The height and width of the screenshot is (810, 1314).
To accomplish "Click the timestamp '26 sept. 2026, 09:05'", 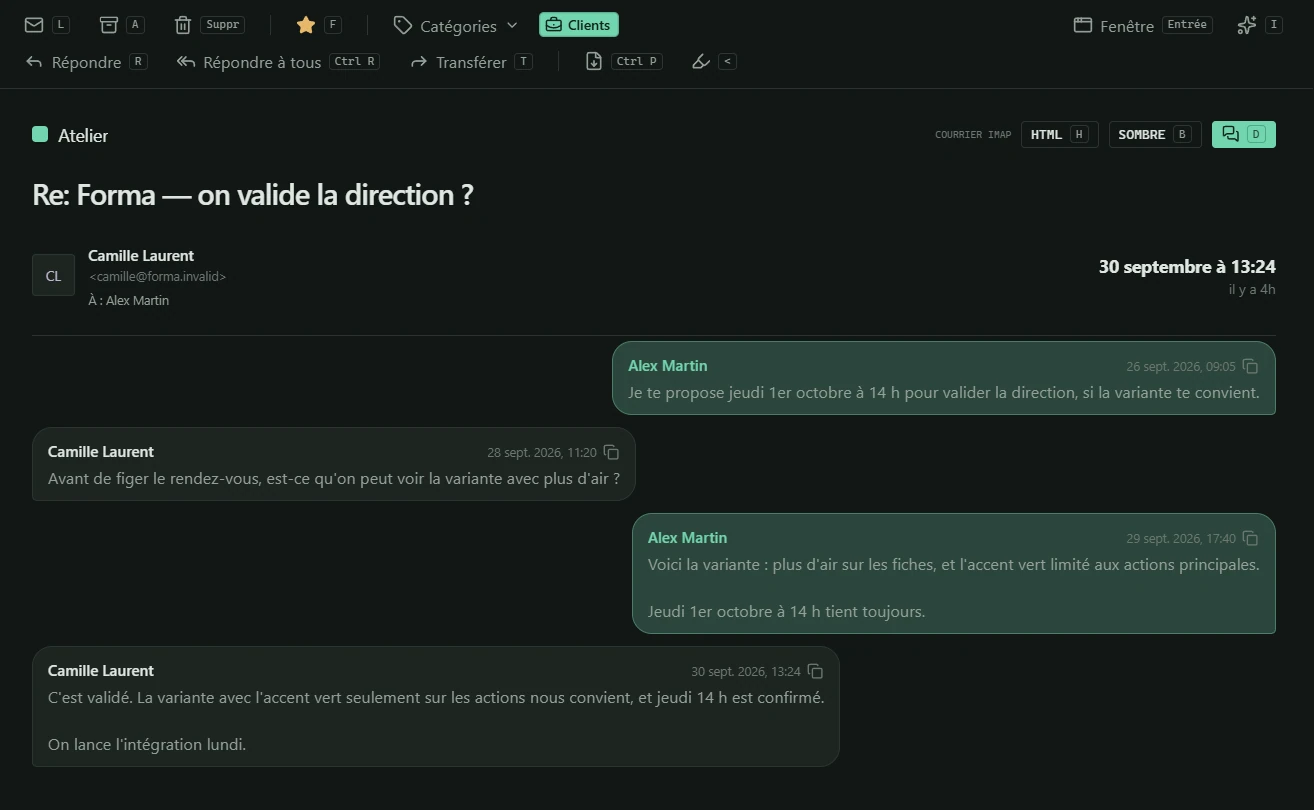I will coord(1181,367).
